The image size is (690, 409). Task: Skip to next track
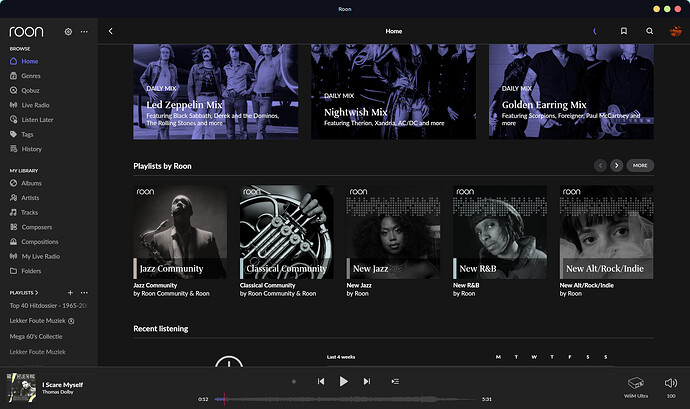pos(367,381)
